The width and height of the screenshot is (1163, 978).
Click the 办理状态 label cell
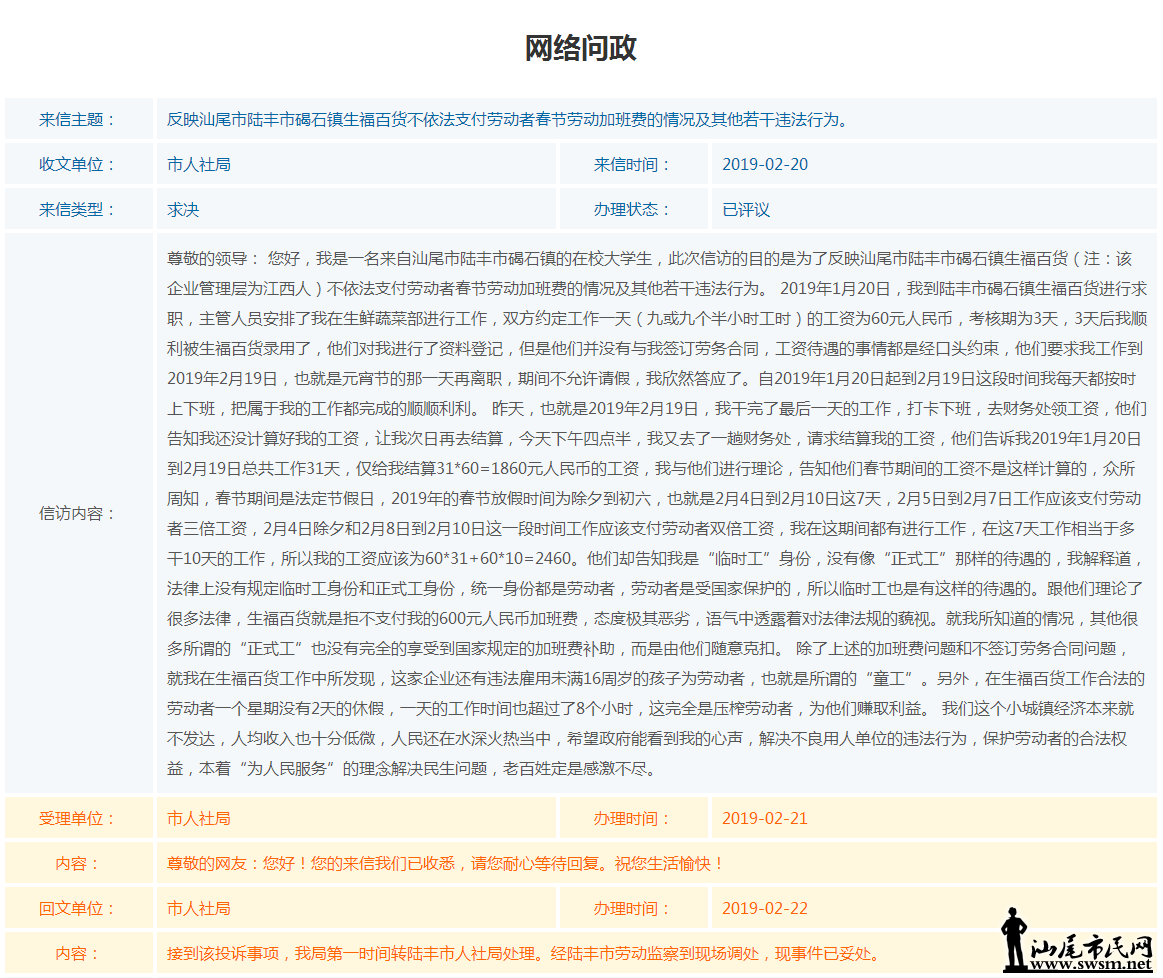tap(630, 209)
